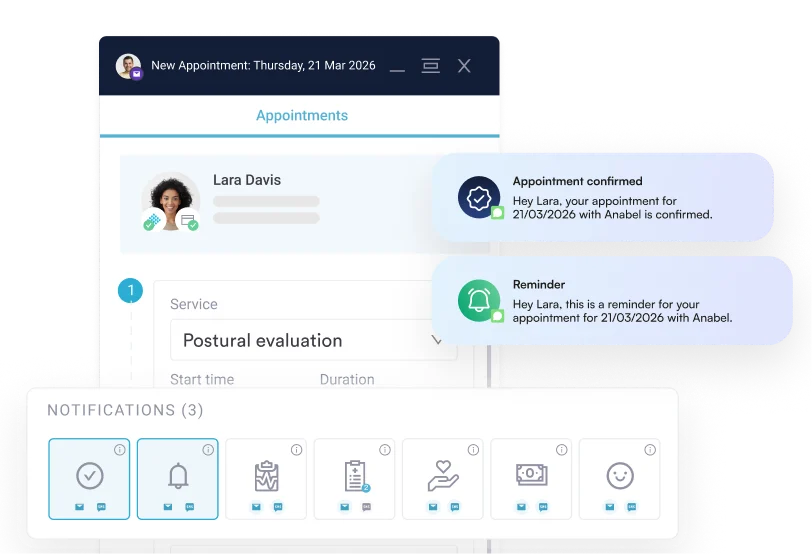
Task: Open info for the bell reminder tile
Action: [x=208, y=450]
